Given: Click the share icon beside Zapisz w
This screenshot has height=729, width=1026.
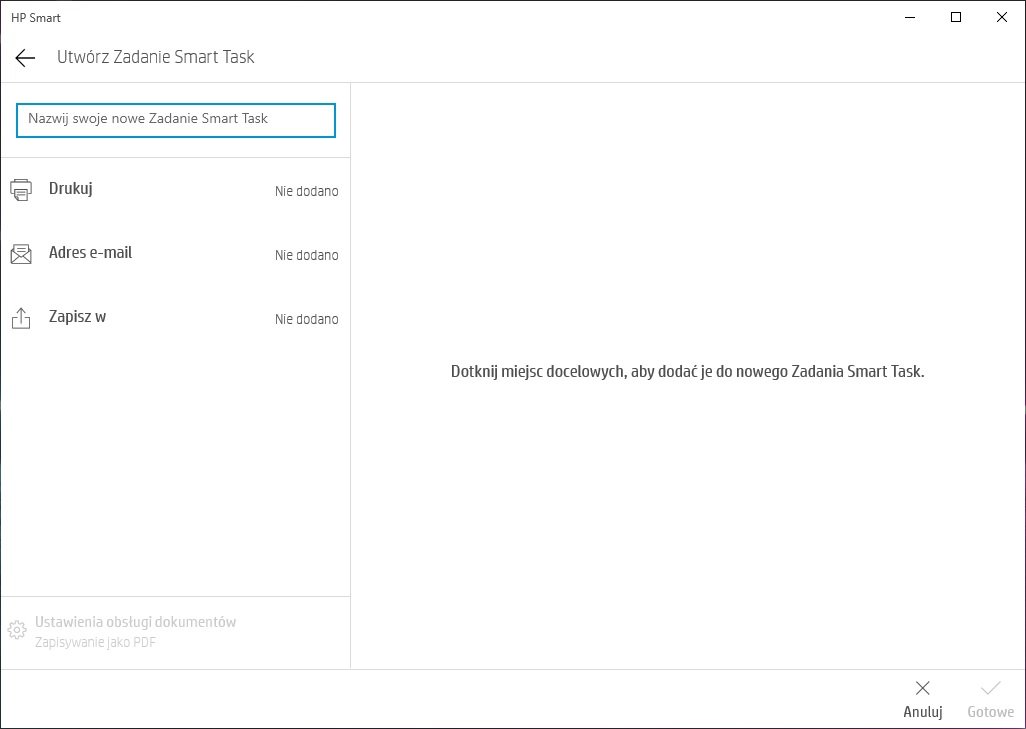Looking at the screenshot, I should tap(21, 318).
